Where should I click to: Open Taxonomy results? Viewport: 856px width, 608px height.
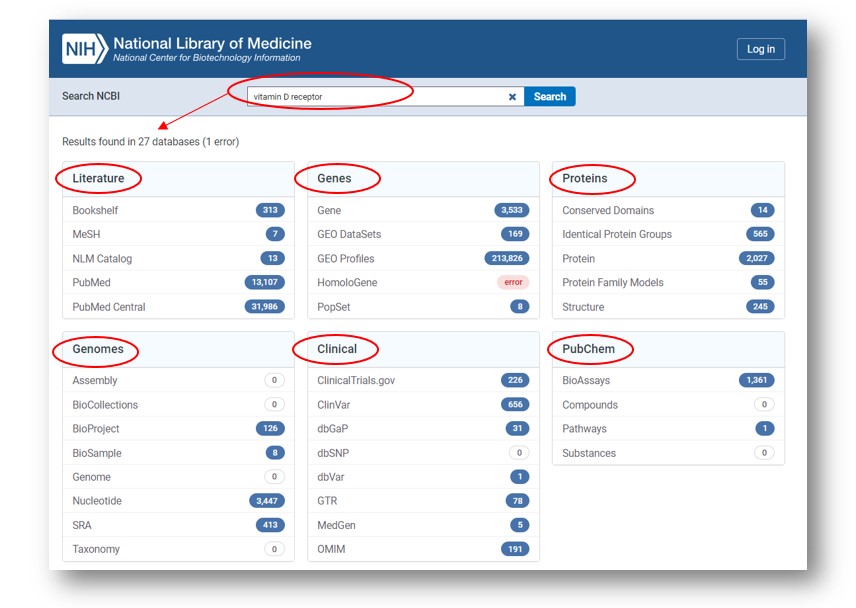point(179,549)
